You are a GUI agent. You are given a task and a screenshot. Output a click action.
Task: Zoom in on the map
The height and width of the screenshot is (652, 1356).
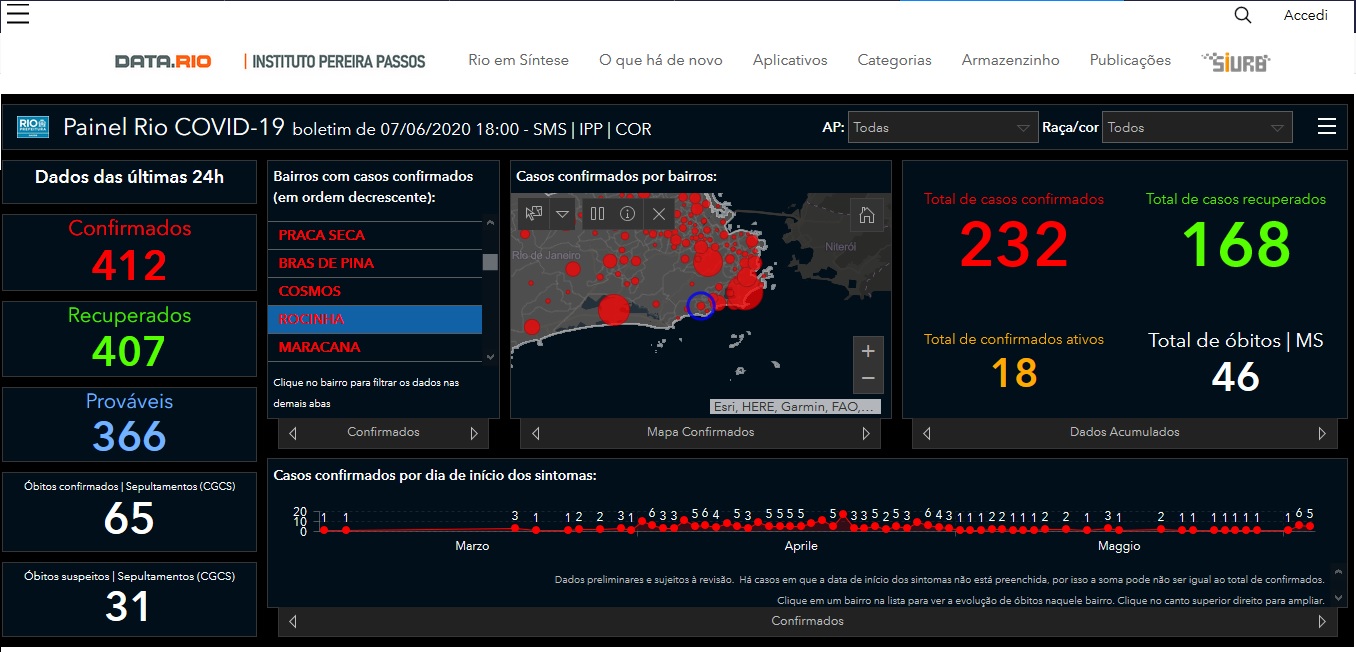(868, 351)
